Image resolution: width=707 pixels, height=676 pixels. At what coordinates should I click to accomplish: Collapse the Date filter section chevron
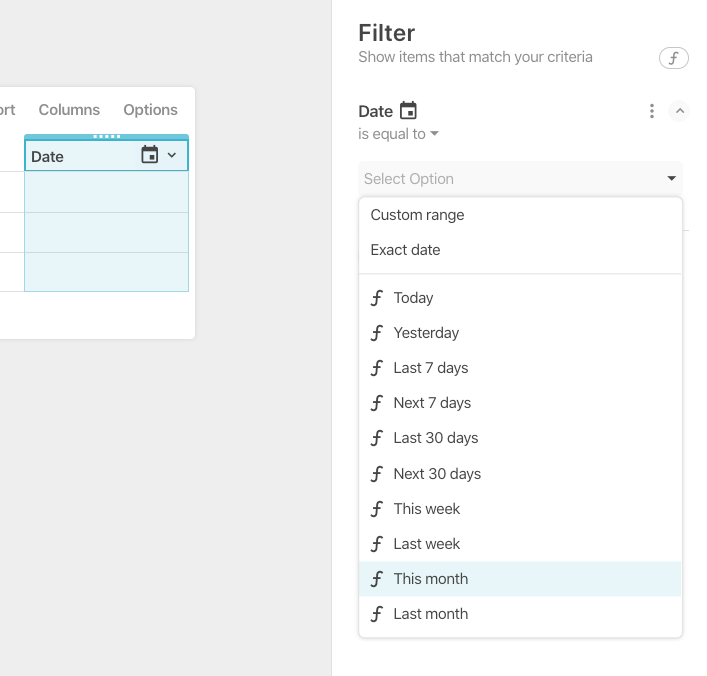(x=679, y=111)
